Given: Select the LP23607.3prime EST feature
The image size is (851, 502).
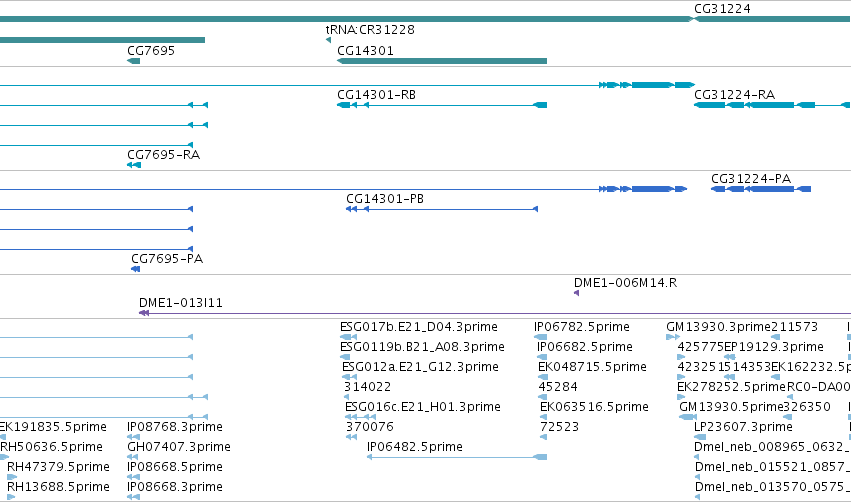Looking at the screenshot, I should 700,437.
